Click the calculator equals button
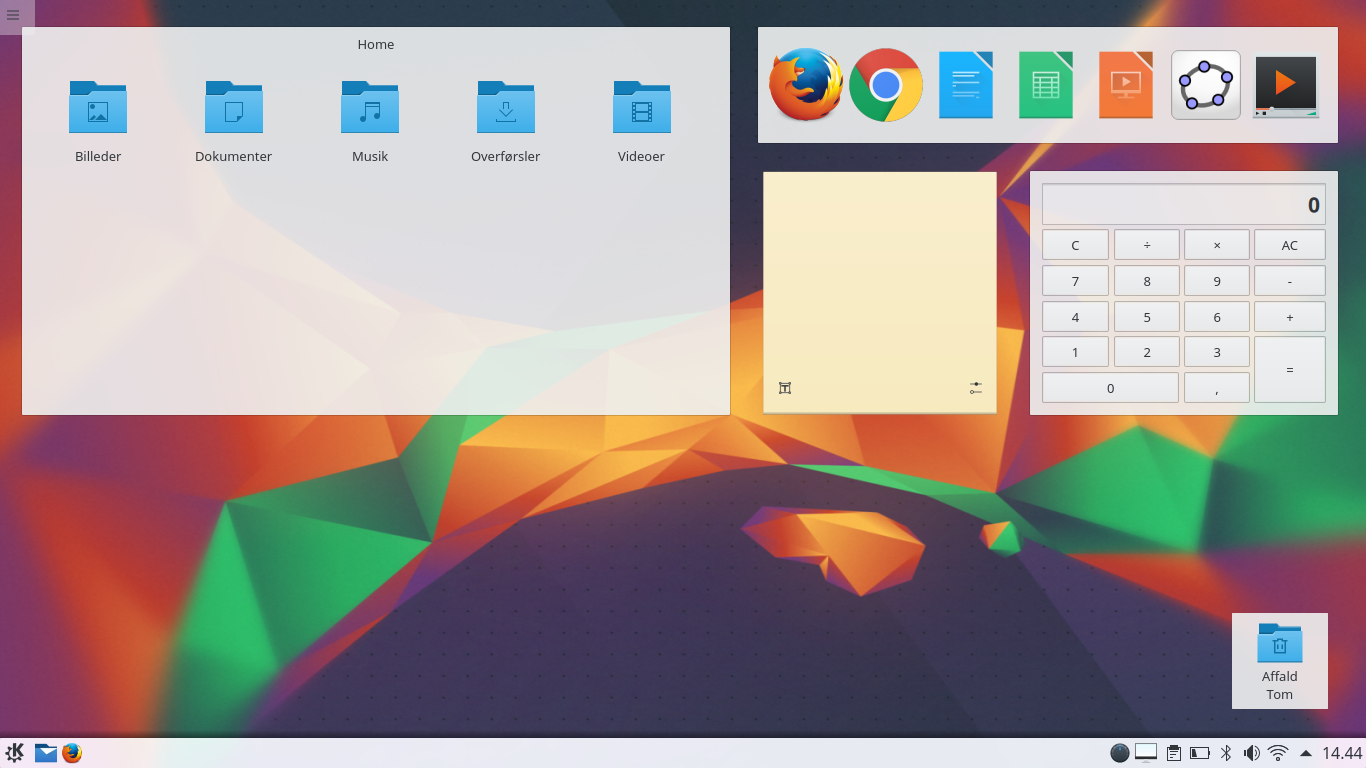The height and width of the screenshot is (768, 1366). click(1290, 369)
